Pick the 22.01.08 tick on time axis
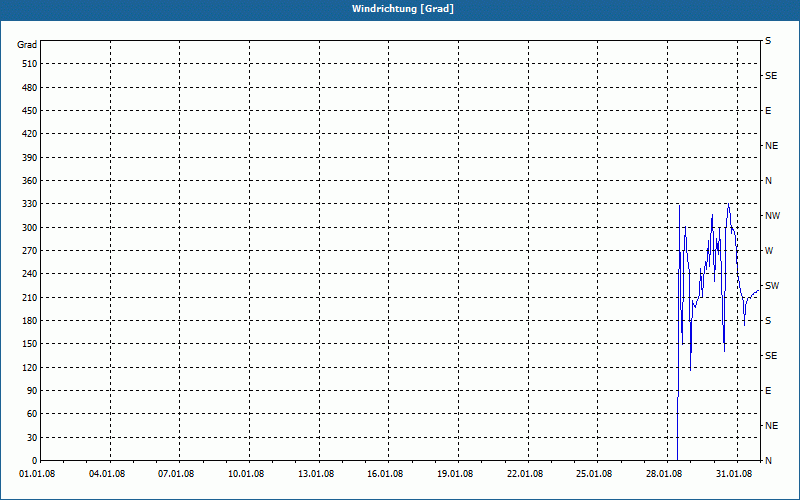 coord(525,474)
